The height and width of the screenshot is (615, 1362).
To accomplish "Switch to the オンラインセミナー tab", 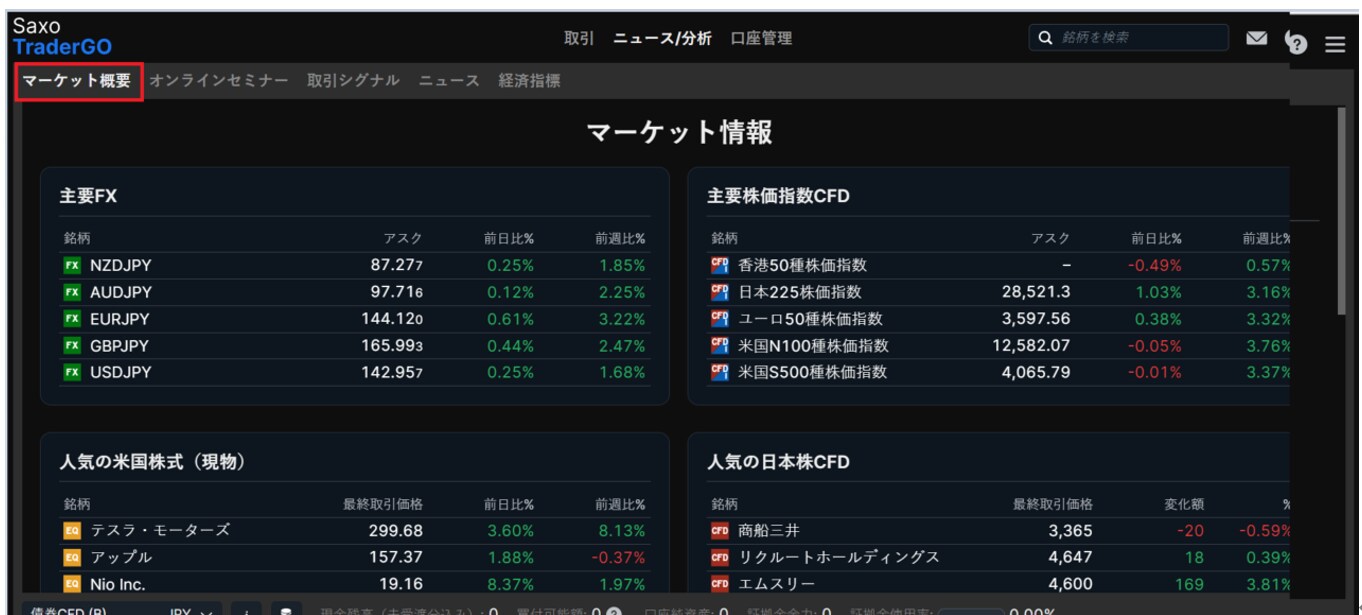I will coord(219,81).
